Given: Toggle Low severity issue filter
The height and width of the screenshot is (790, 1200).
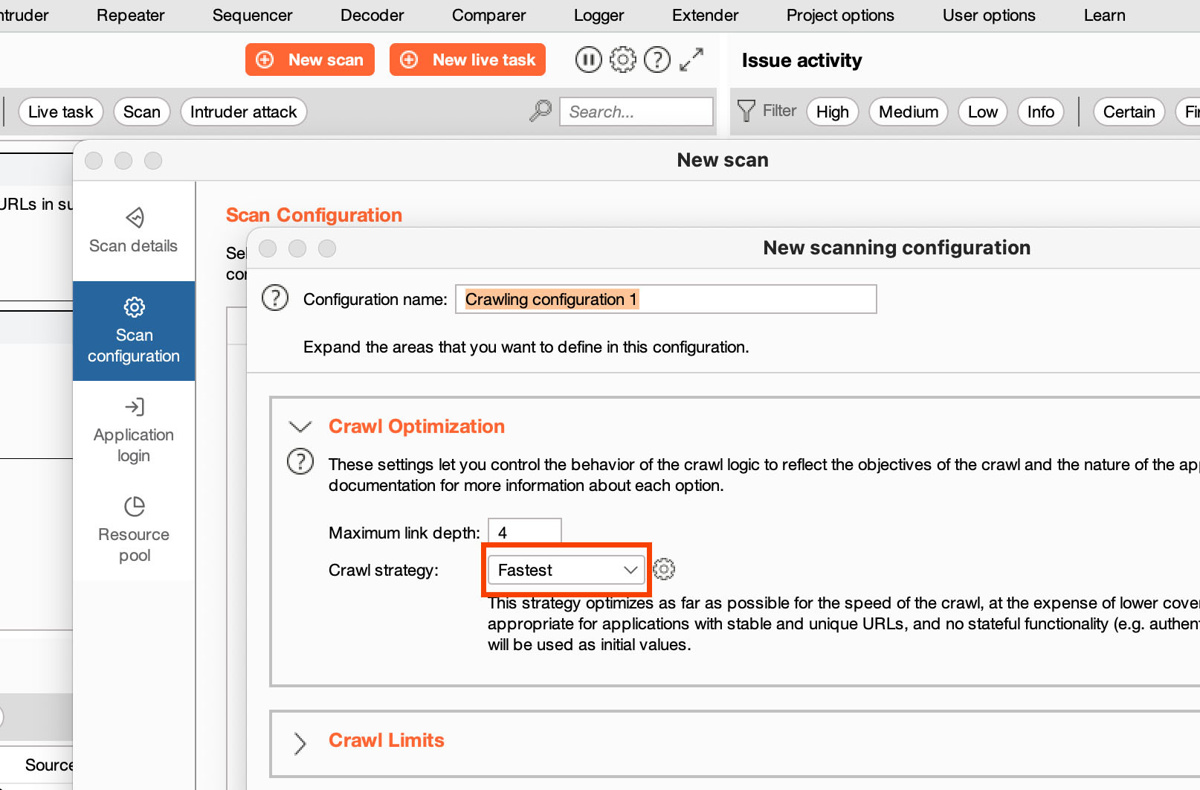Looking at the screenshot, I should coord(983,112).
